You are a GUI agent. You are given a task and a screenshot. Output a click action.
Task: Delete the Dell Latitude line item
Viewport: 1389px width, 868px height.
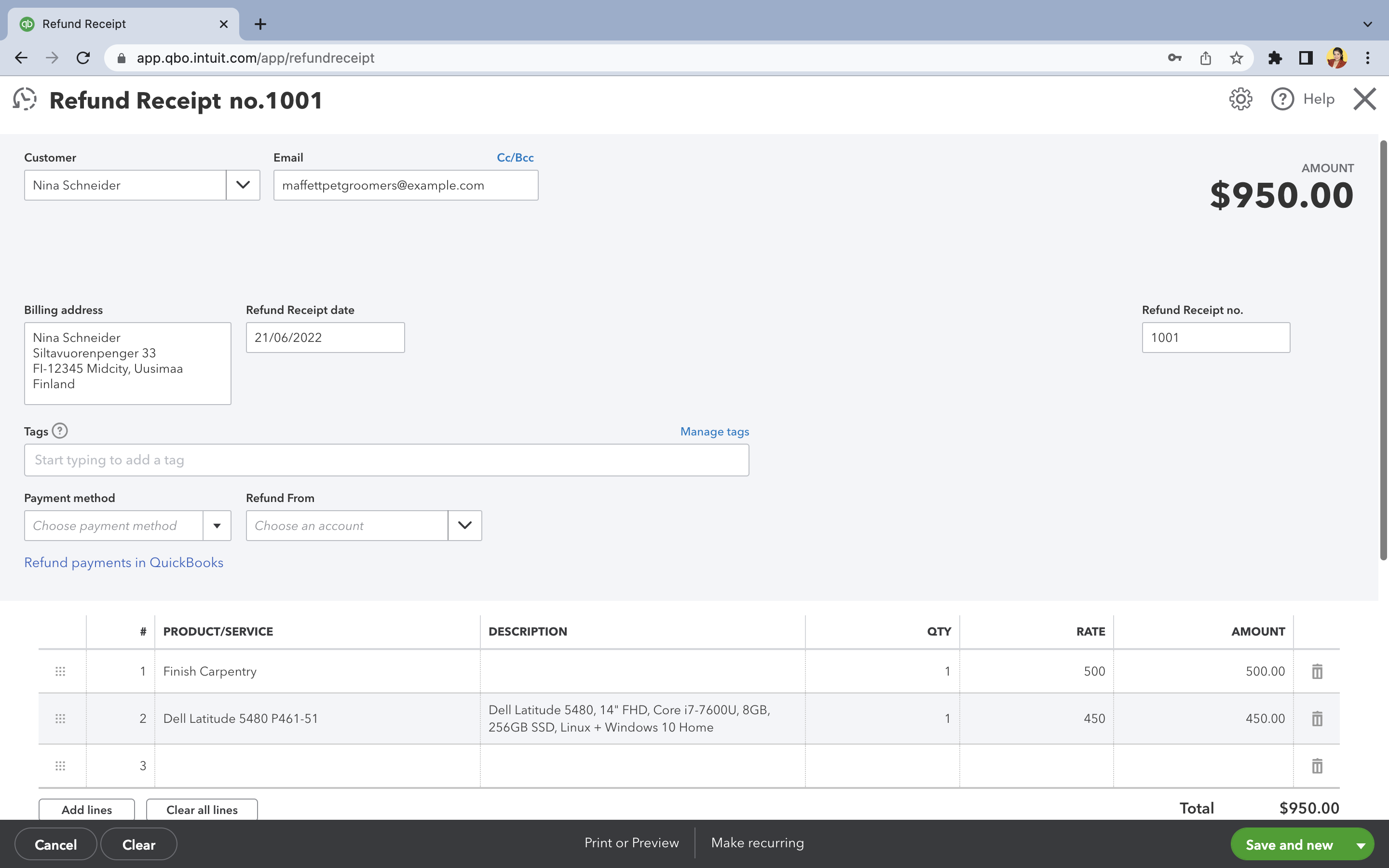(1317, 719)
